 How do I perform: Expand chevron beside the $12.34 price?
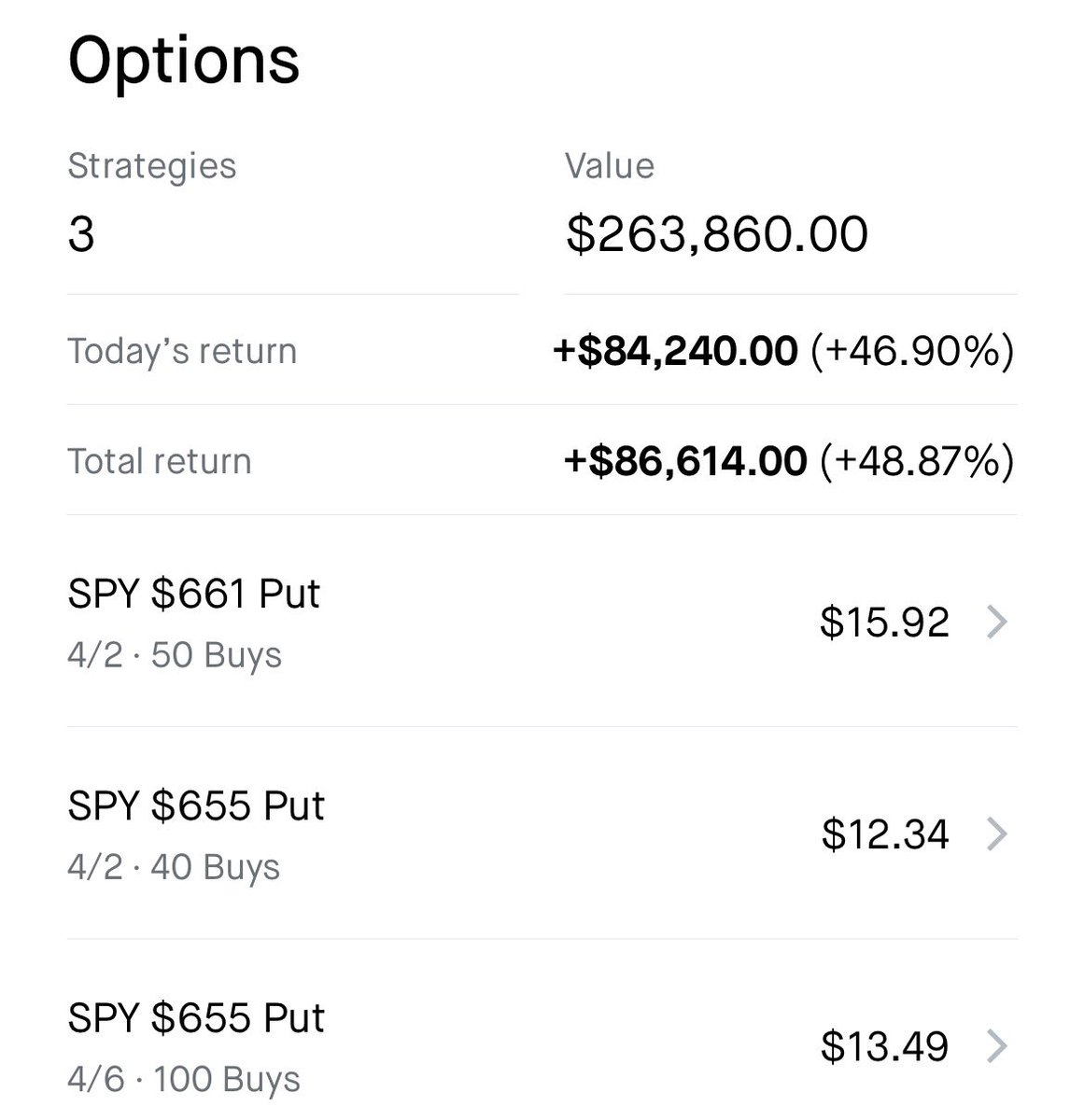[x=996, y=833]
